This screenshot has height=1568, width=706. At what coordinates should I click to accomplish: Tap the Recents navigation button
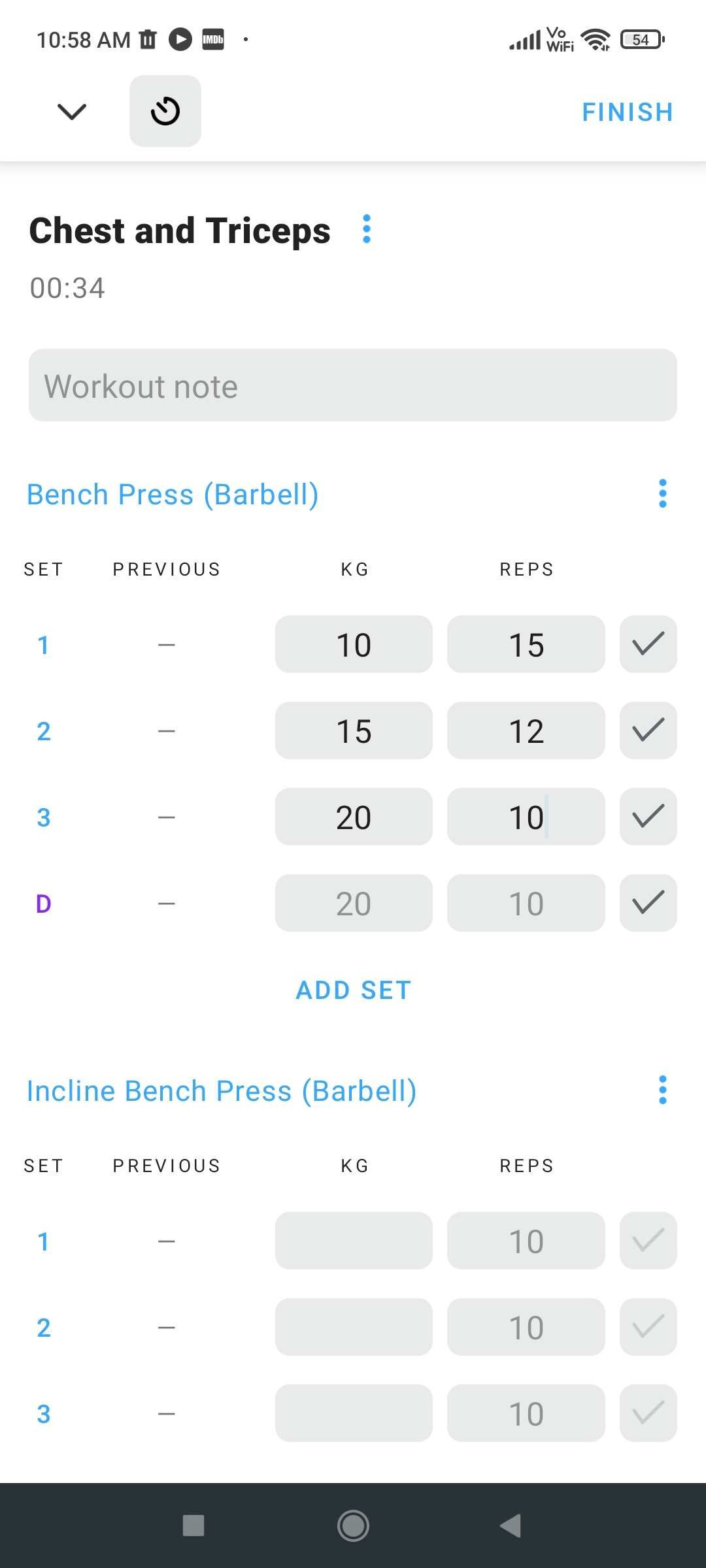click(193, 1526)
